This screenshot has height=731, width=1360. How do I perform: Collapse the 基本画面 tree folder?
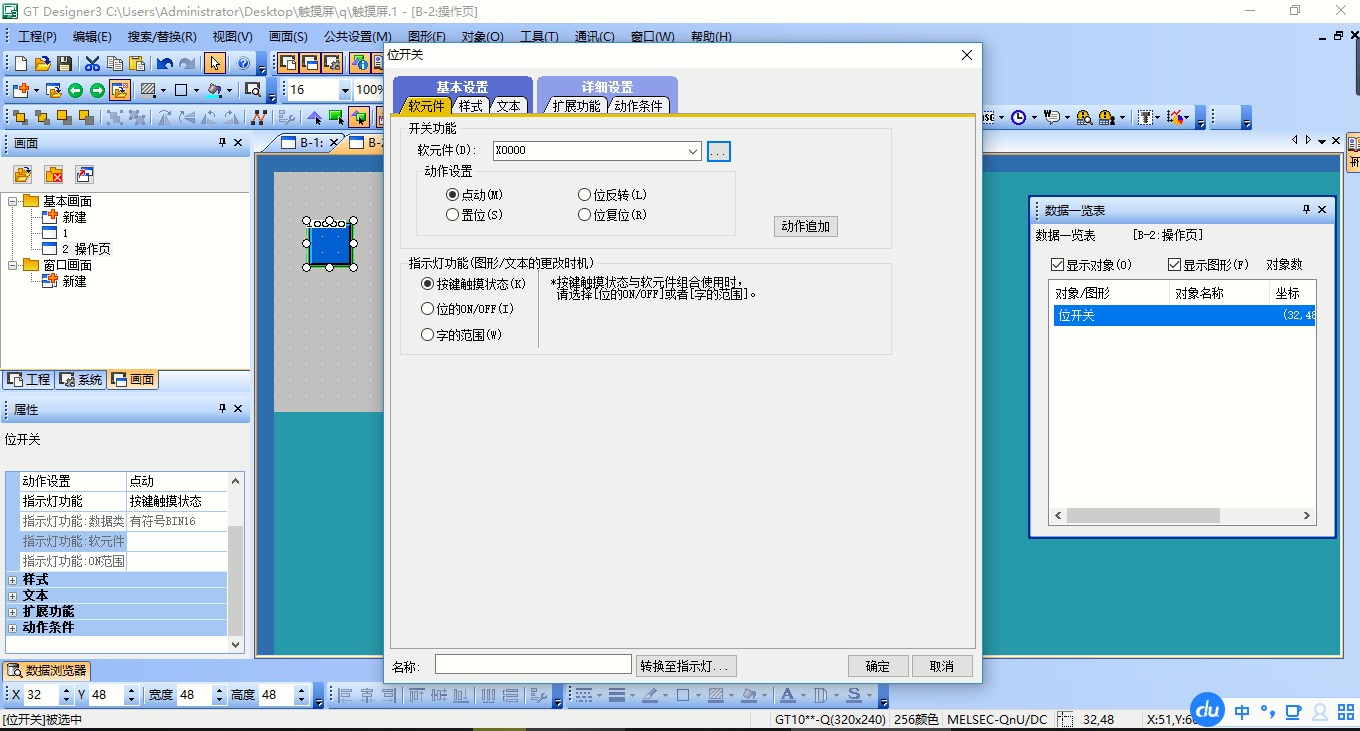tap(13, 201)
